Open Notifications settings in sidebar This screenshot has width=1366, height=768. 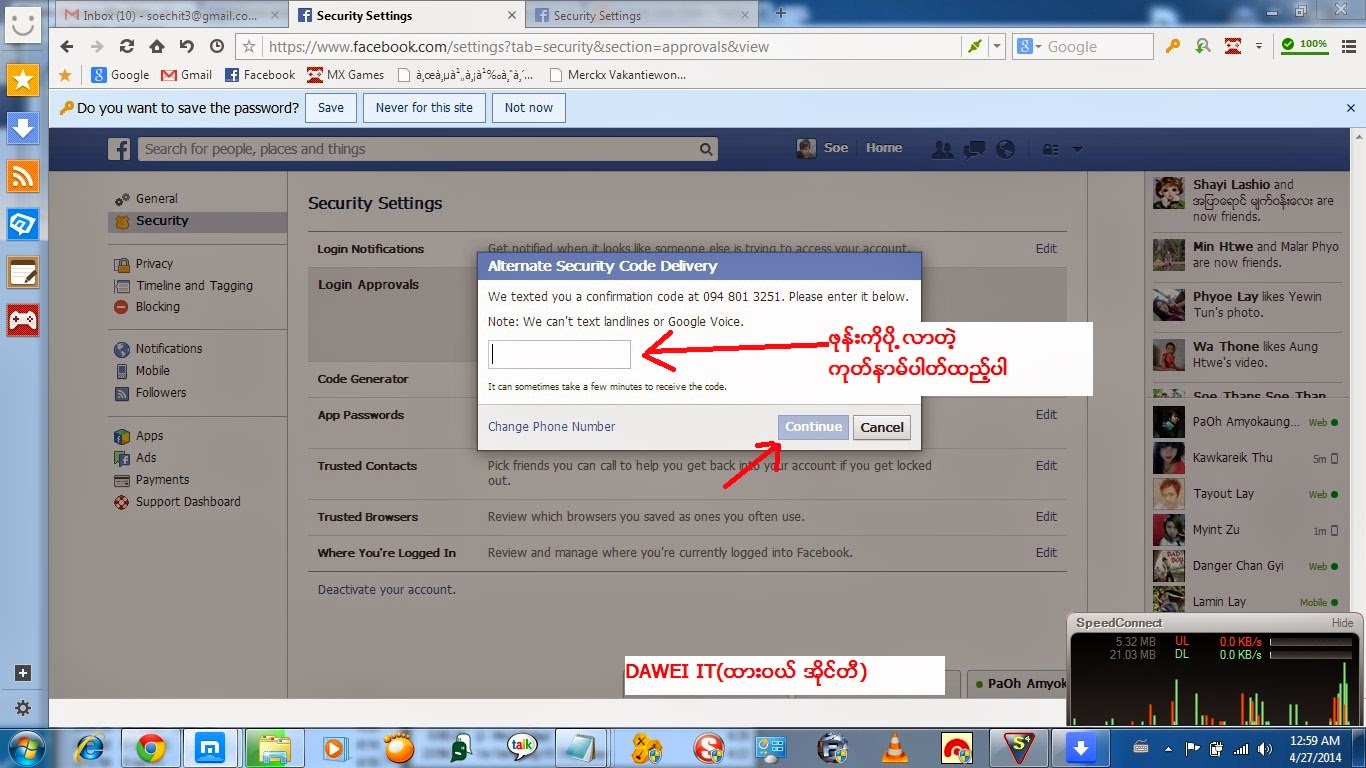tap(169, 348)
